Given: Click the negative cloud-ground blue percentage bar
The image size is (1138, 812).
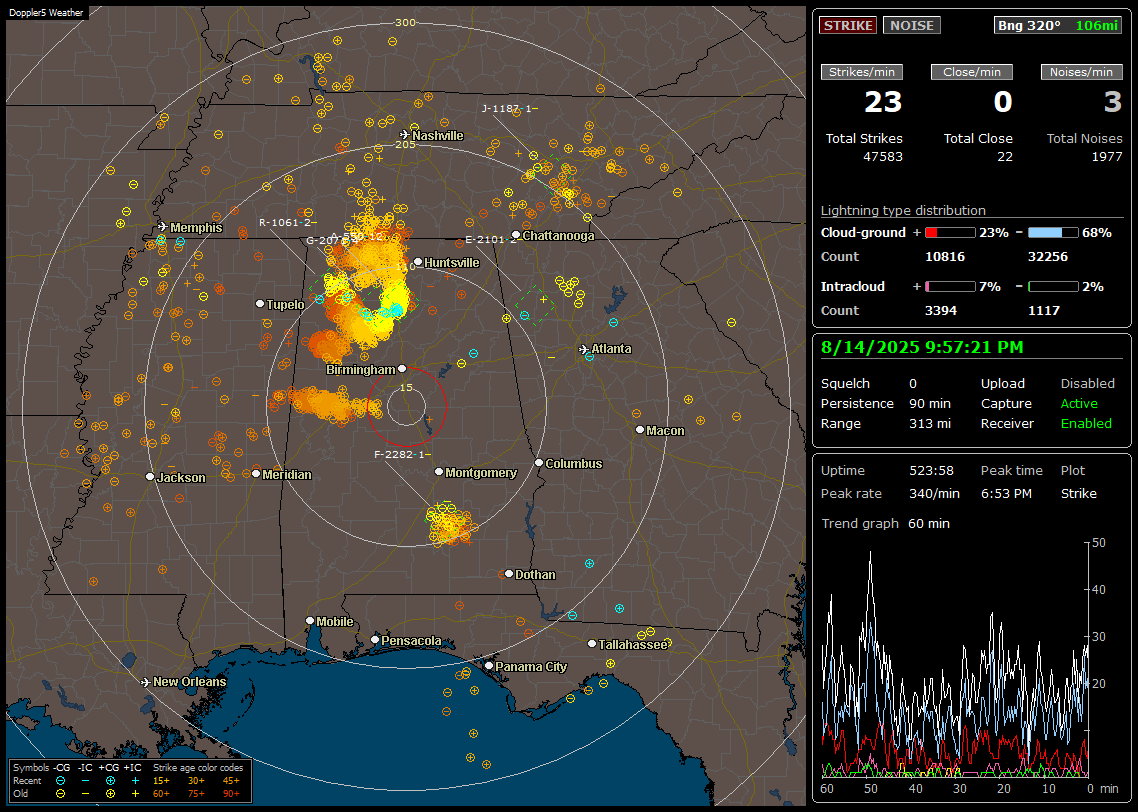Looking at the screenshot, I should pyautogui.click(x=1052, y=233).
